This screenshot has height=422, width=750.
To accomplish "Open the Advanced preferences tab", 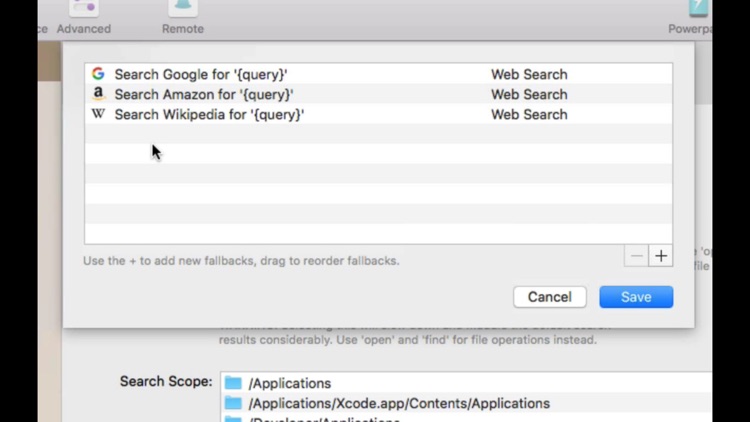I will (x=84, y=18).
